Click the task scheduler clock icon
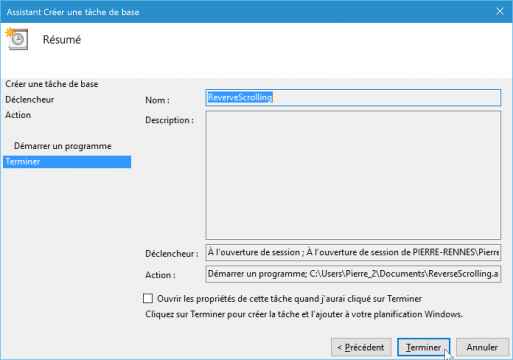Screen dimensions: 513x360 coord(17,39)
